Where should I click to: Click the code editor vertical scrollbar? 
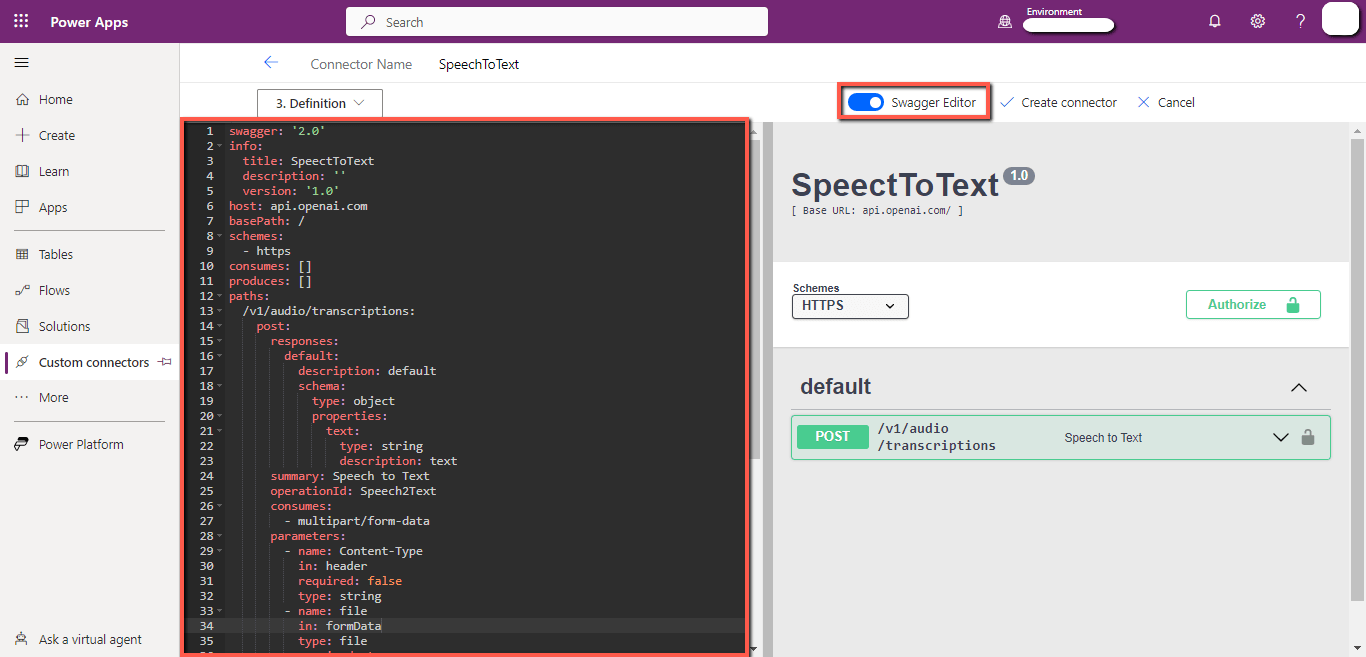pos(755,300)
